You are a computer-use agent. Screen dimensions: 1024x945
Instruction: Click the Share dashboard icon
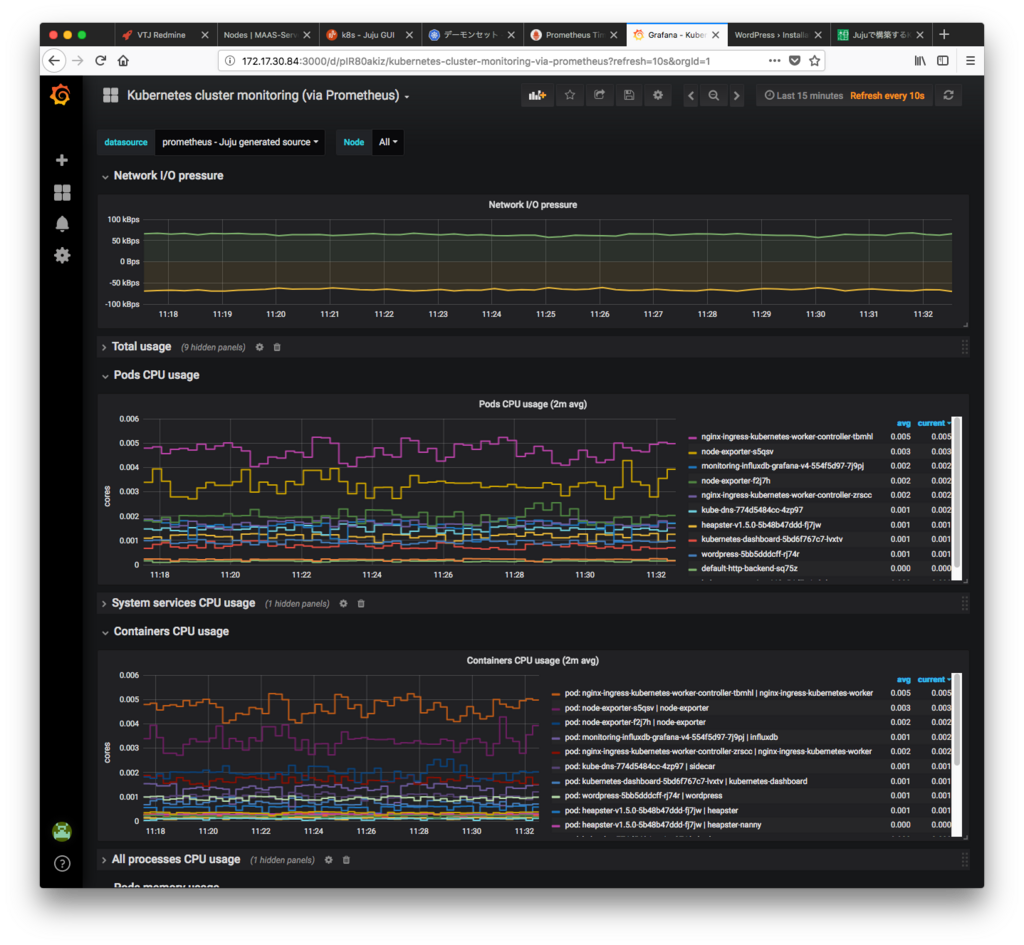click(599, 95)
